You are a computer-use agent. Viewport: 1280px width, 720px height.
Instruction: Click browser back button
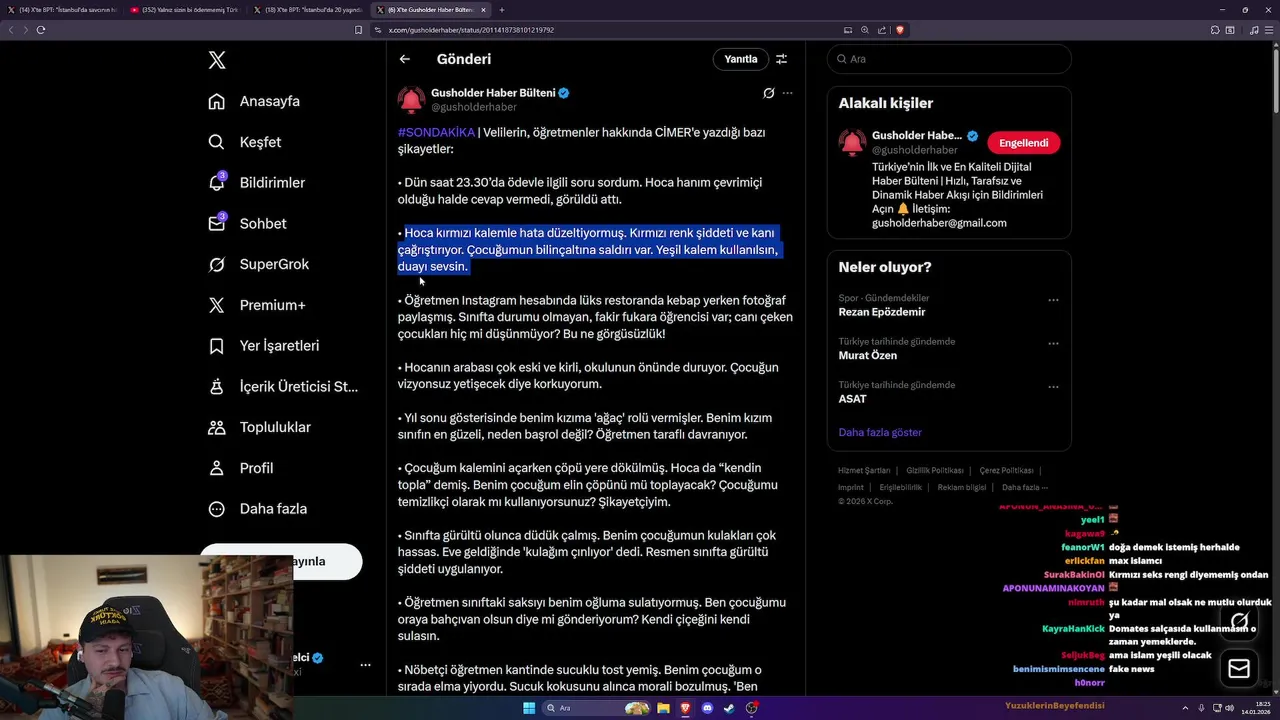pyautogui.click(x=11, y=30)
